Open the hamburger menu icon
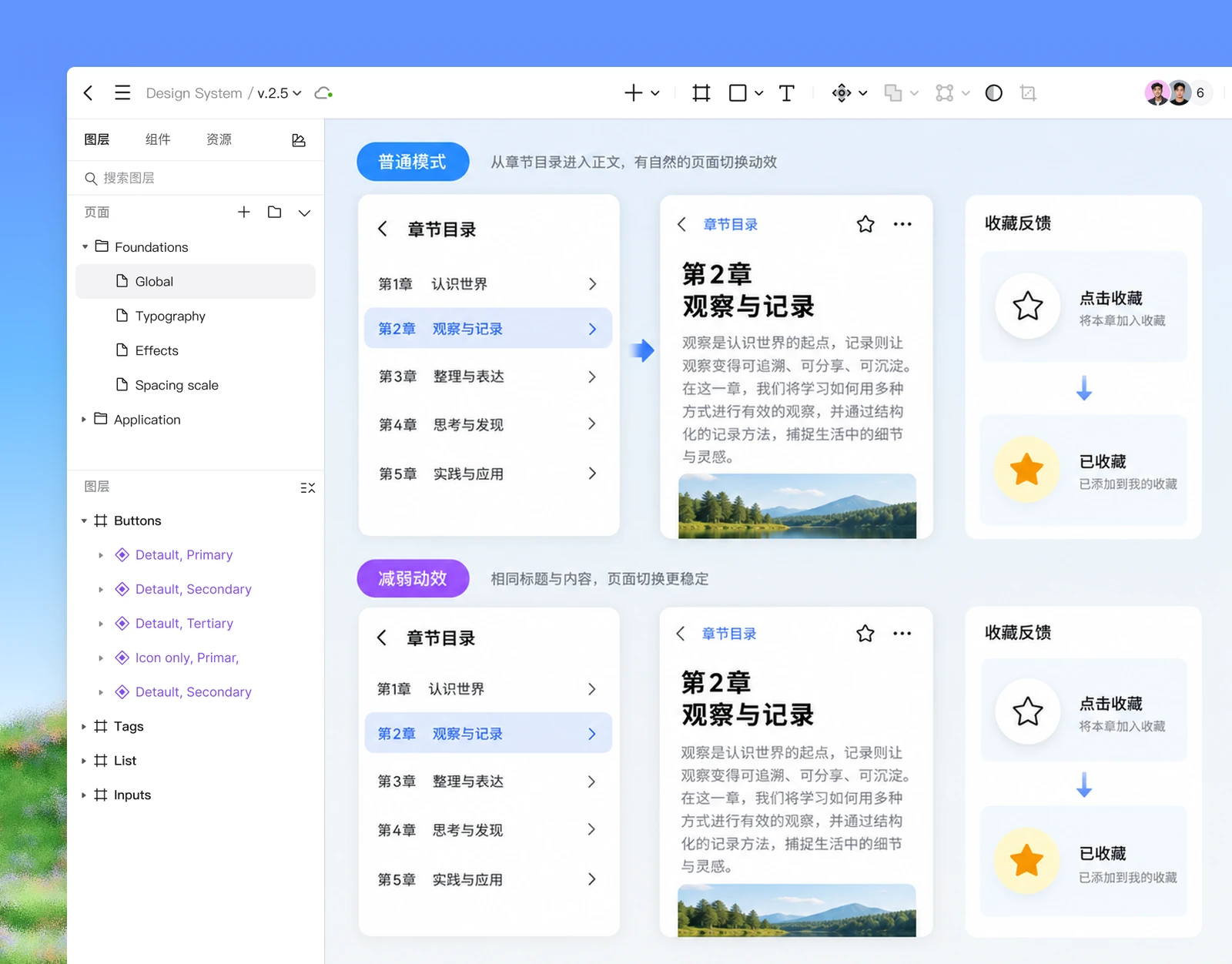 [x=122, y=93]
